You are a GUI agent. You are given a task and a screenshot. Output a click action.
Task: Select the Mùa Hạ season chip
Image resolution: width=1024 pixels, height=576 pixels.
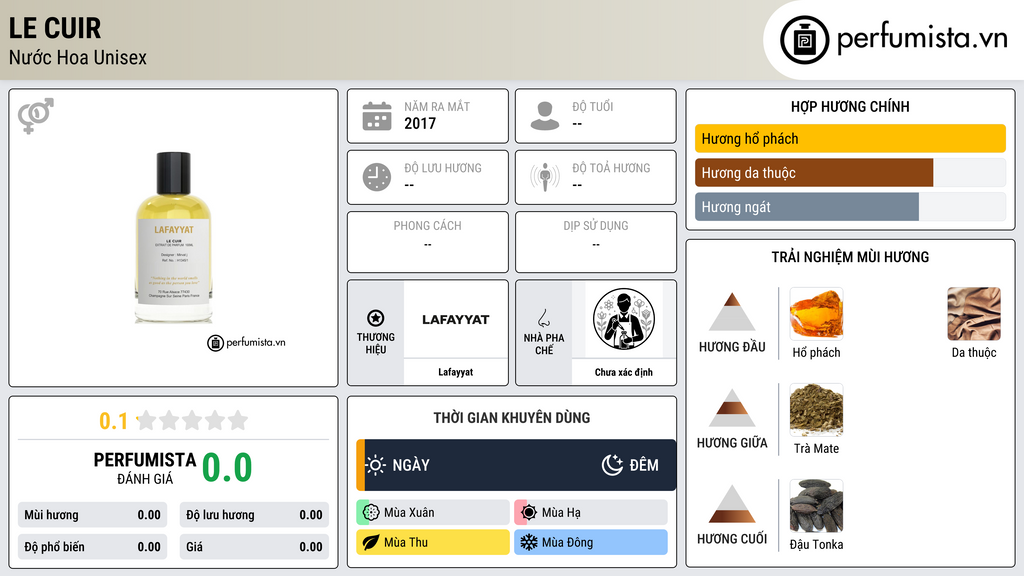pyautogui.click(x=591, y=513)
